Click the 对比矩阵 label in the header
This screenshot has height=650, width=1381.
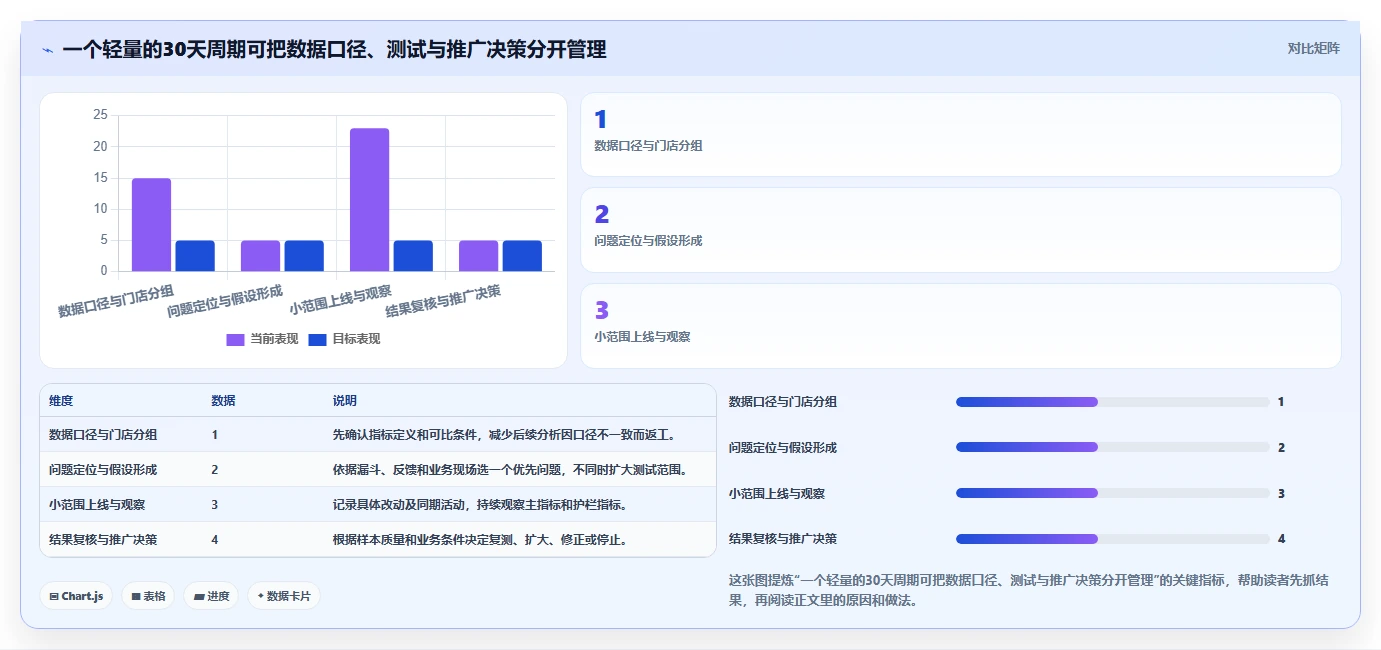(x=1313, y=48)
